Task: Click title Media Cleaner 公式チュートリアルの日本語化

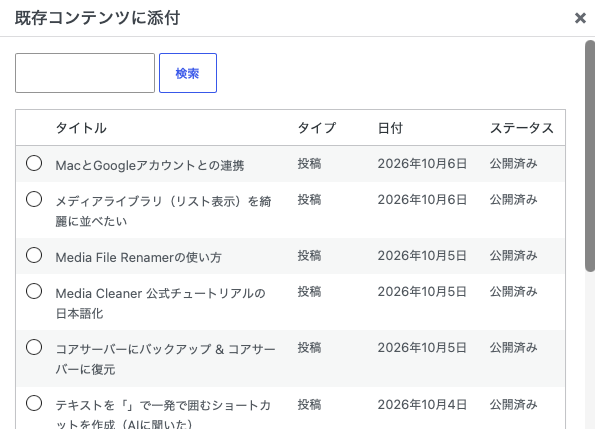Action: click(161, 303)
